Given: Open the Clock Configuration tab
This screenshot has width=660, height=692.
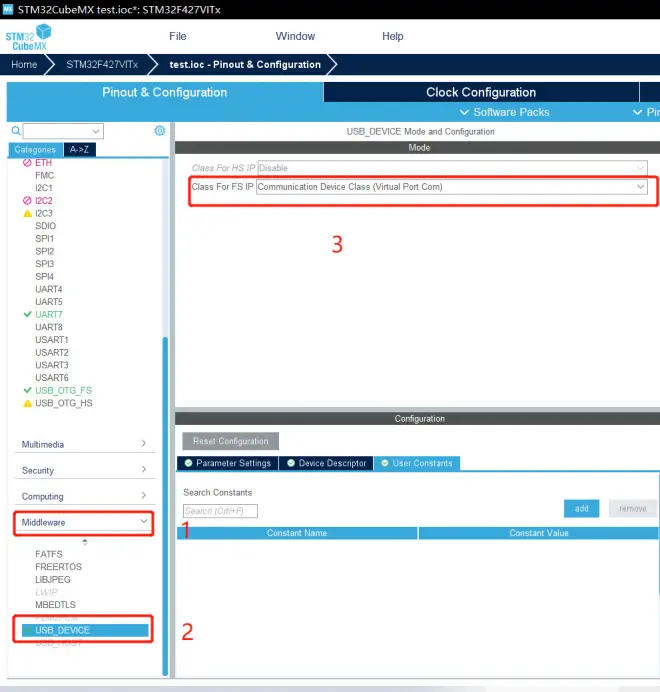Looking at the screenshot, I should [480, 92].
